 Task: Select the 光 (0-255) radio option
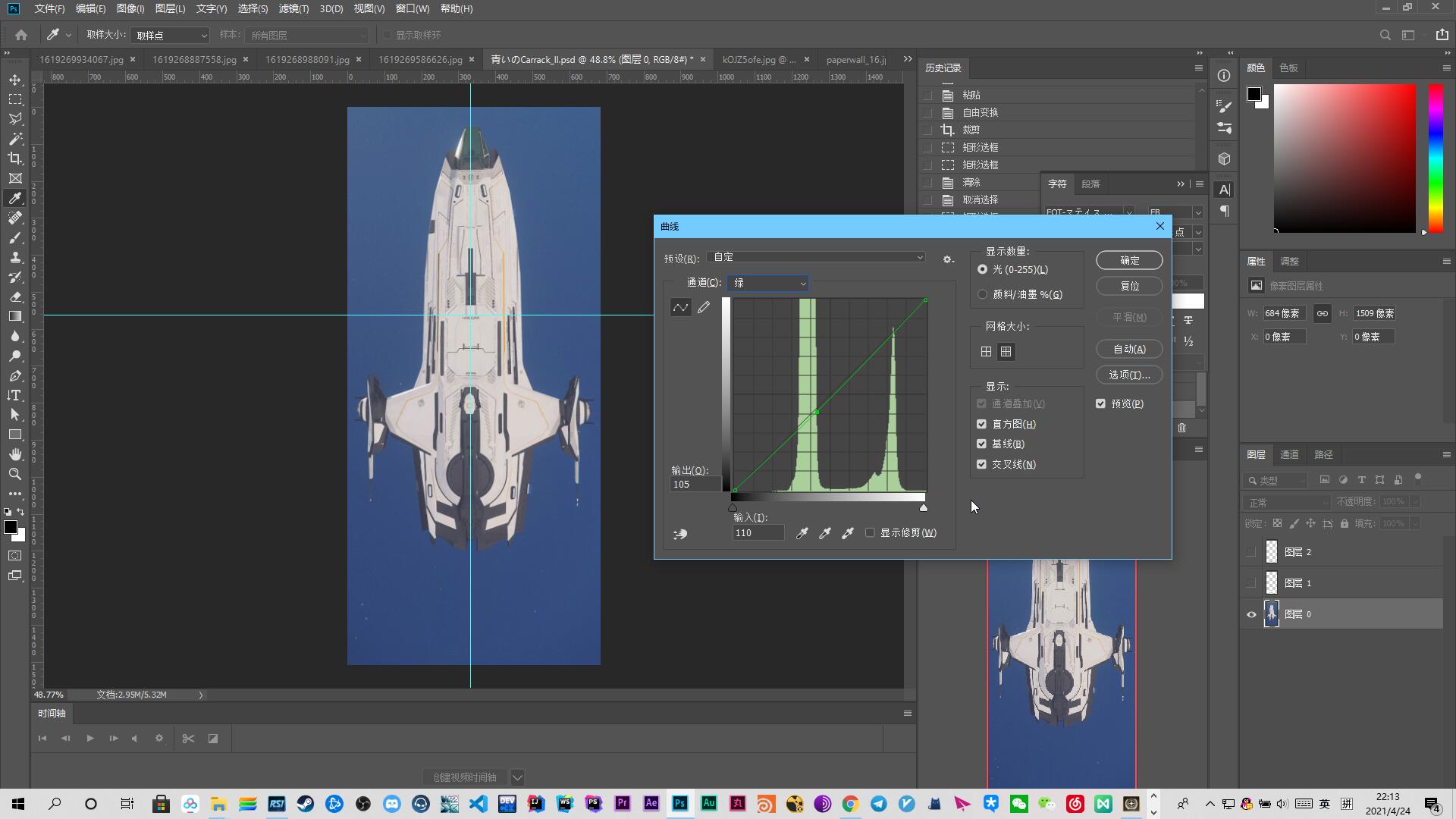pyautogui.click(x=983, y=269)
